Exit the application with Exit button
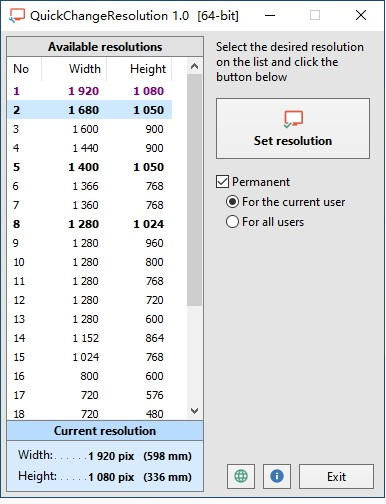Screen dimensions: 386x504 336,476
